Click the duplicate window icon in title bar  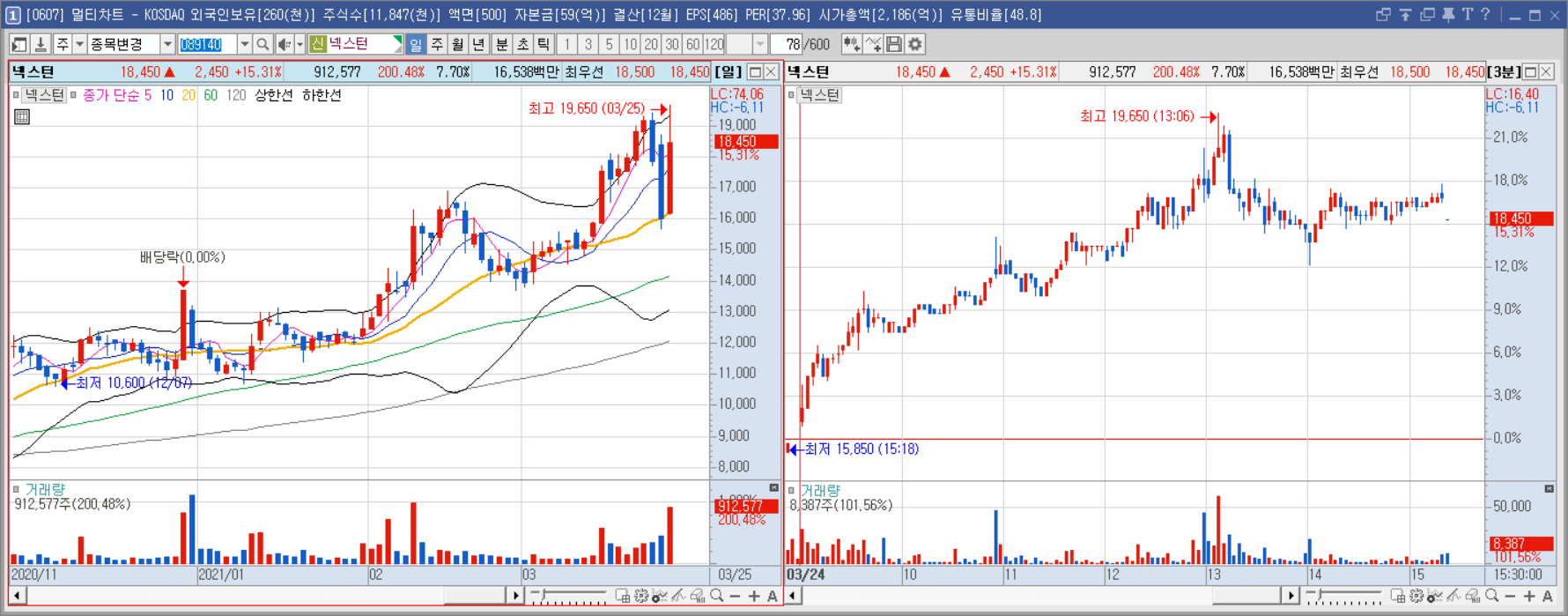pos(1427,14)
